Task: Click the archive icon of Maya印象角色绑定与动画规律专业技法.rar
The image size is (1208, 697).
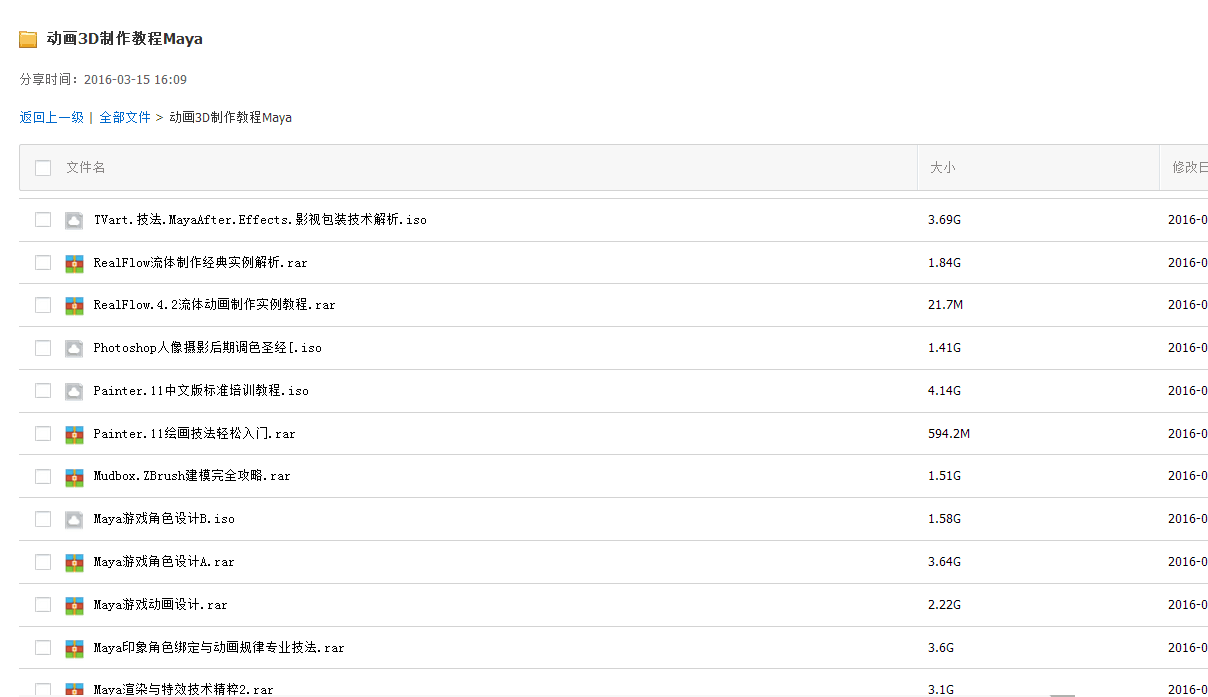Action: point(74,648)
